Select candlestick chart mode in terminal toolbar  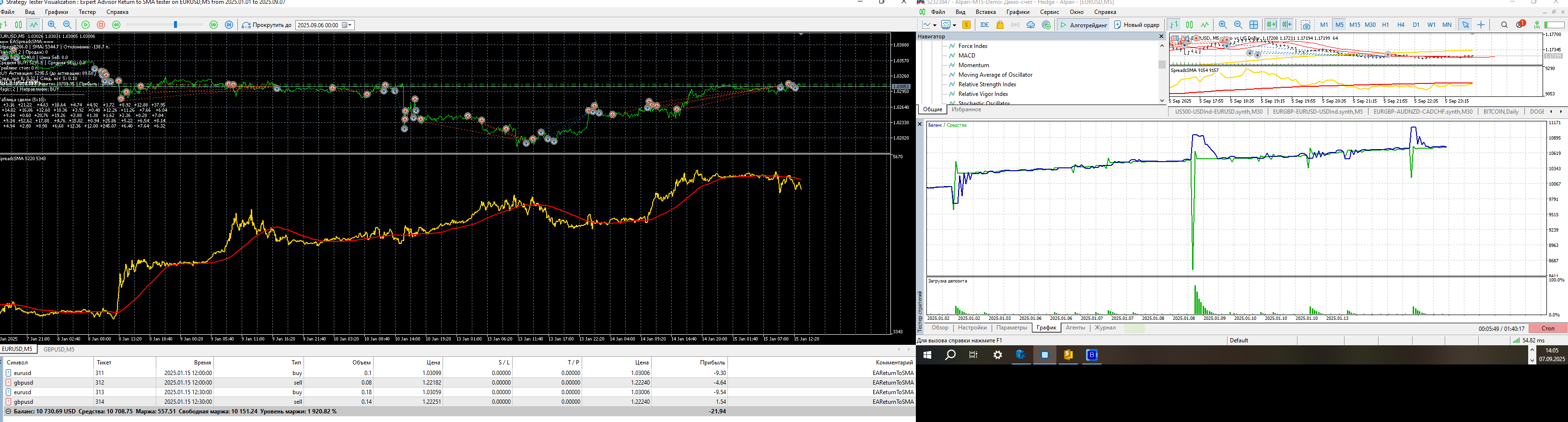tap(1189, 25)
